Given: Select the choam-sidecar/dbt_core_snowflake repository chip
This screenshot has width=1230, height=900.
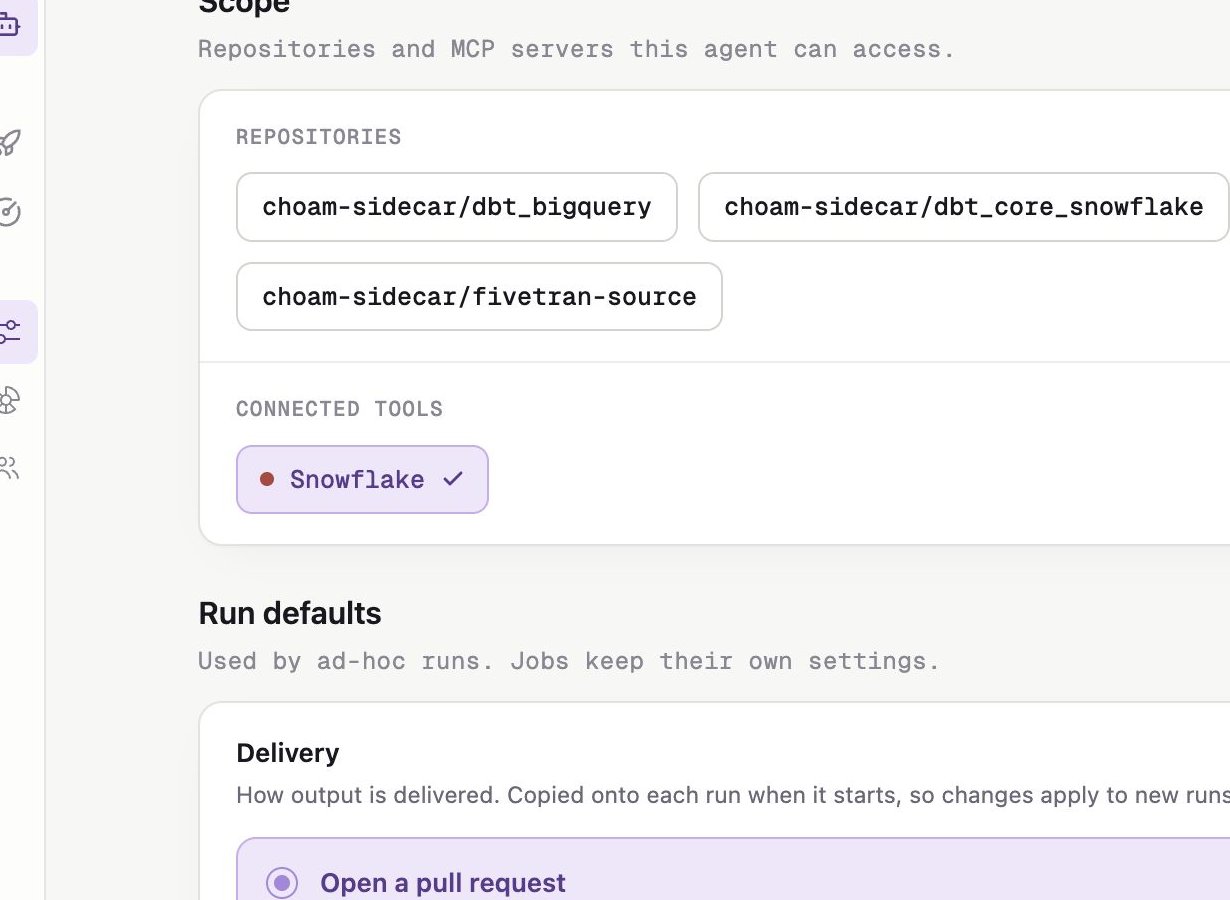Looking at the screenshot, I should point(963,207).
